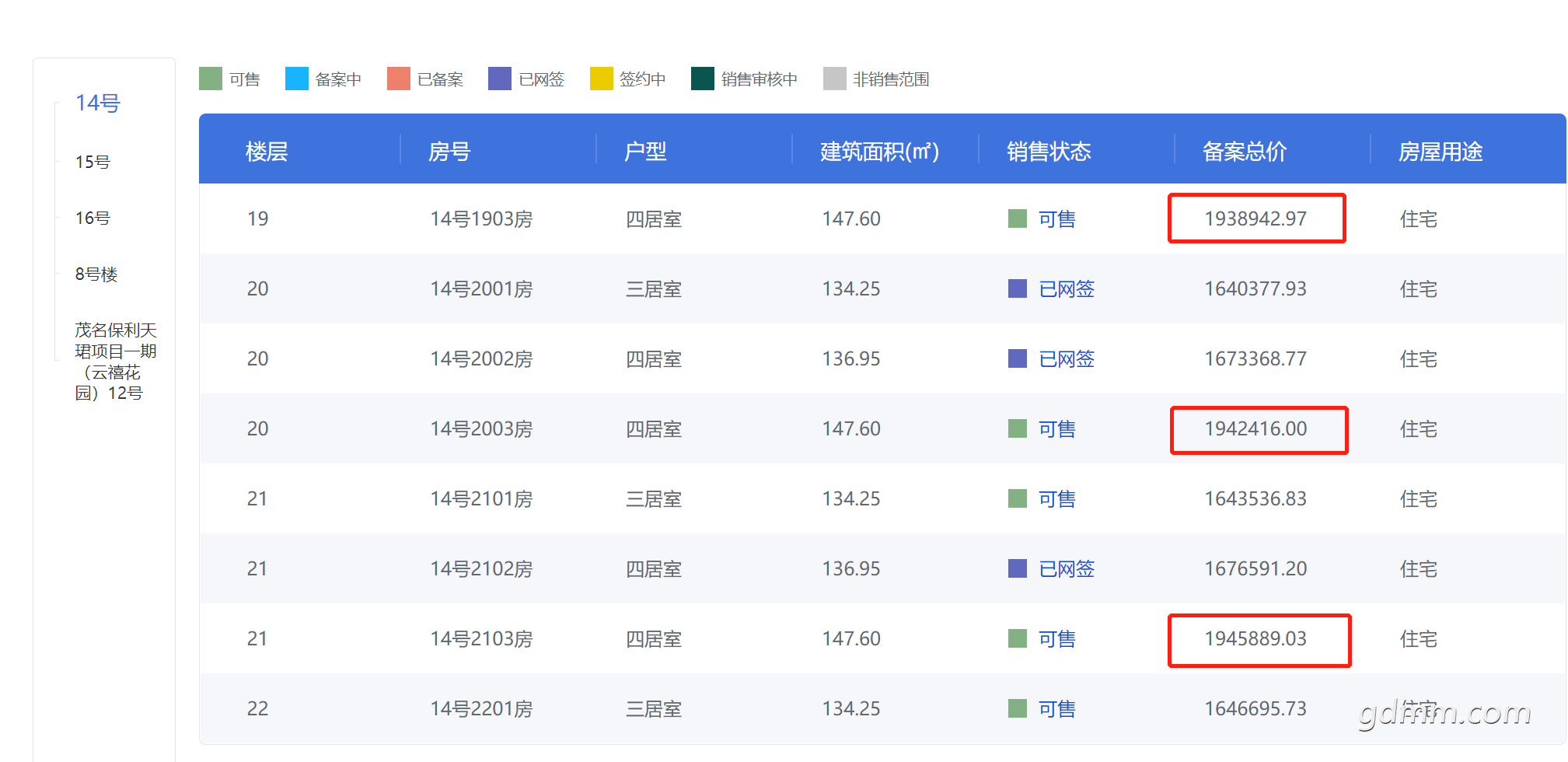Click the yellow 签约中 legend swatch
Viewport: 1568px width, 762px height.
[602, 79]
